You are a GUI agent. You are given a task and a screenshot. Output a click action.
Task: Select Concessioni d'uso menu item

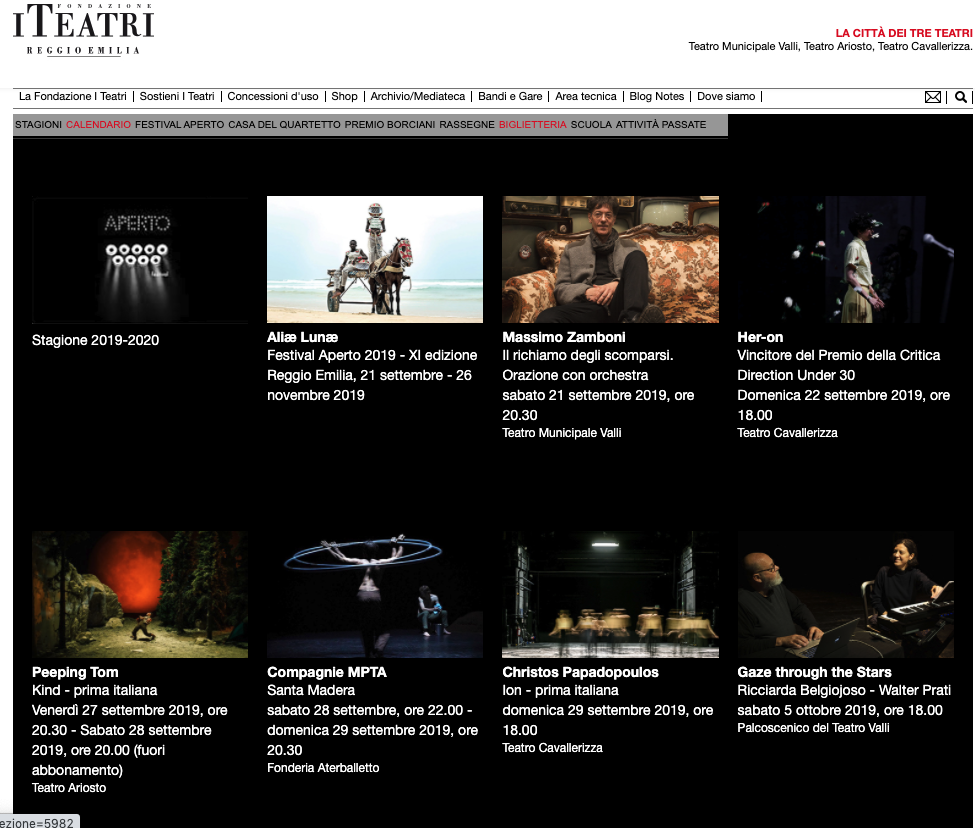coord(272,96)
